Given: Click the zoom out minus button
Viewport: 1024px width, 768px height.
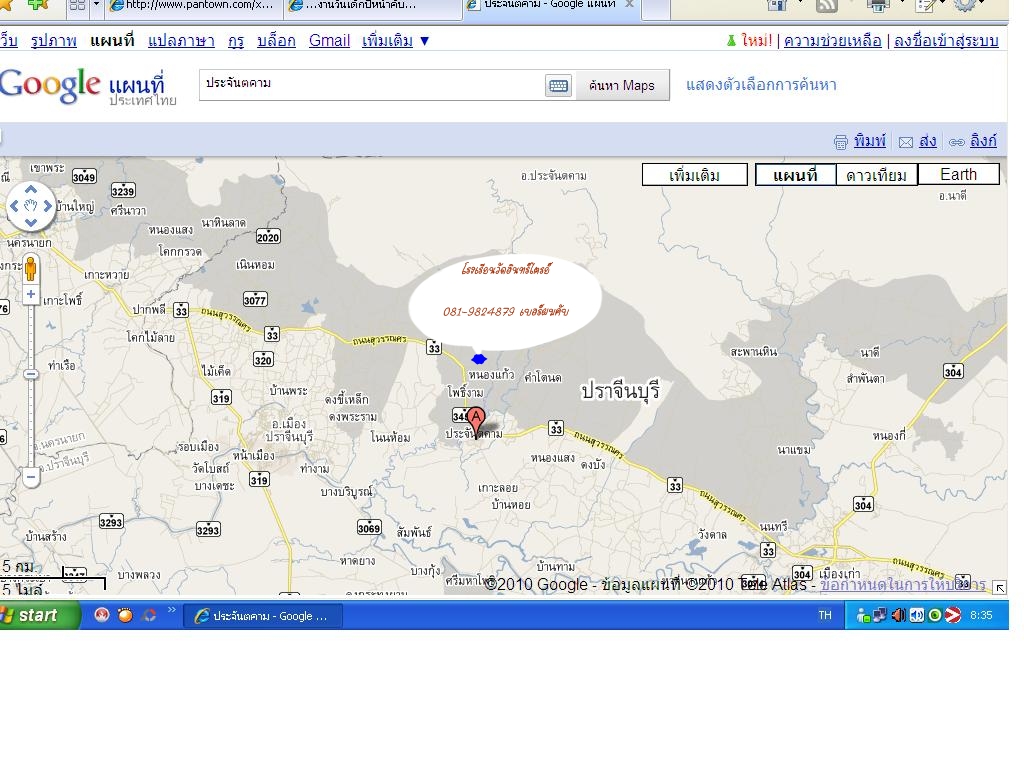Looking at the screenshot, I should coord(31,477).
